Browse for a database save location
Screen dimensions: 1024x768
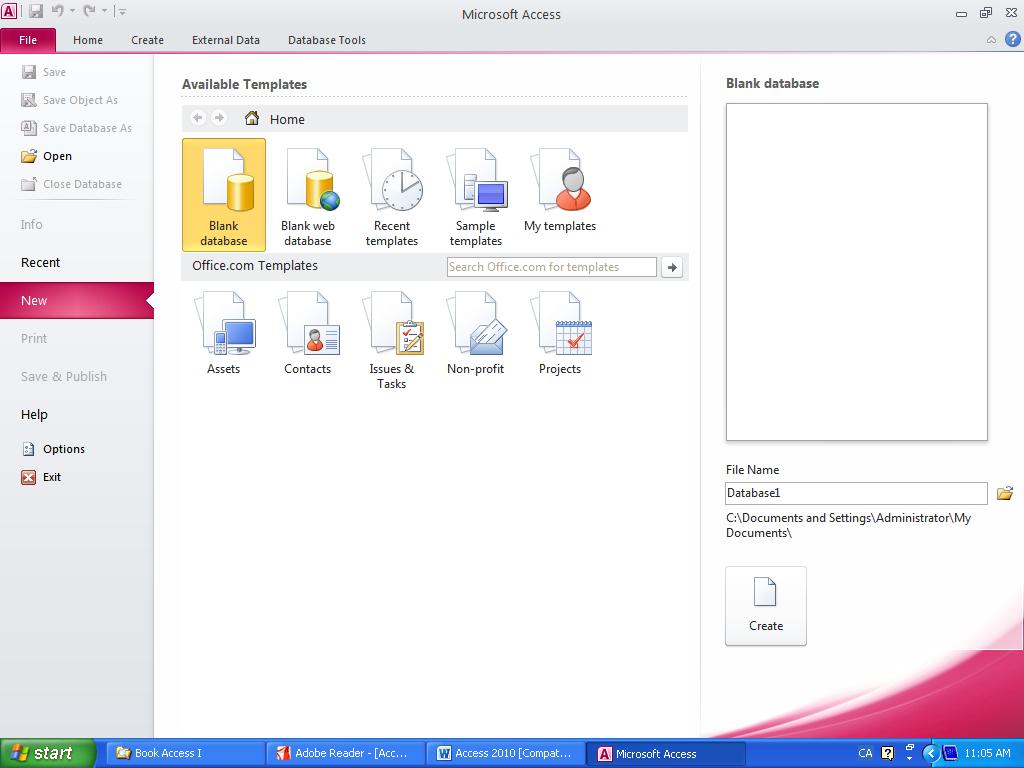[x=1004, y=493]
